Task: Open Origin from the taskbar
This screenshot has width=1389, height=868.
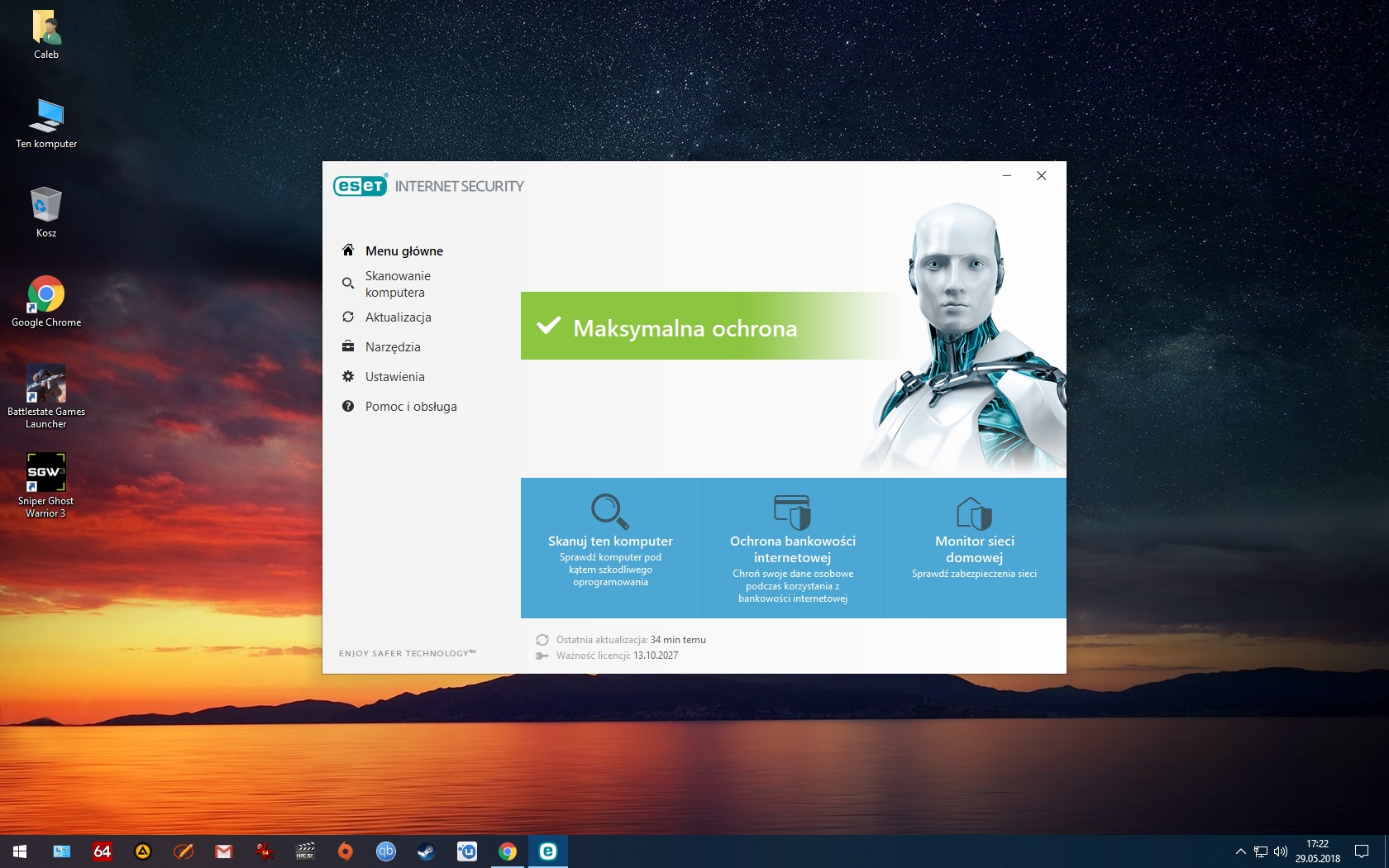Action: coord(345,851)
